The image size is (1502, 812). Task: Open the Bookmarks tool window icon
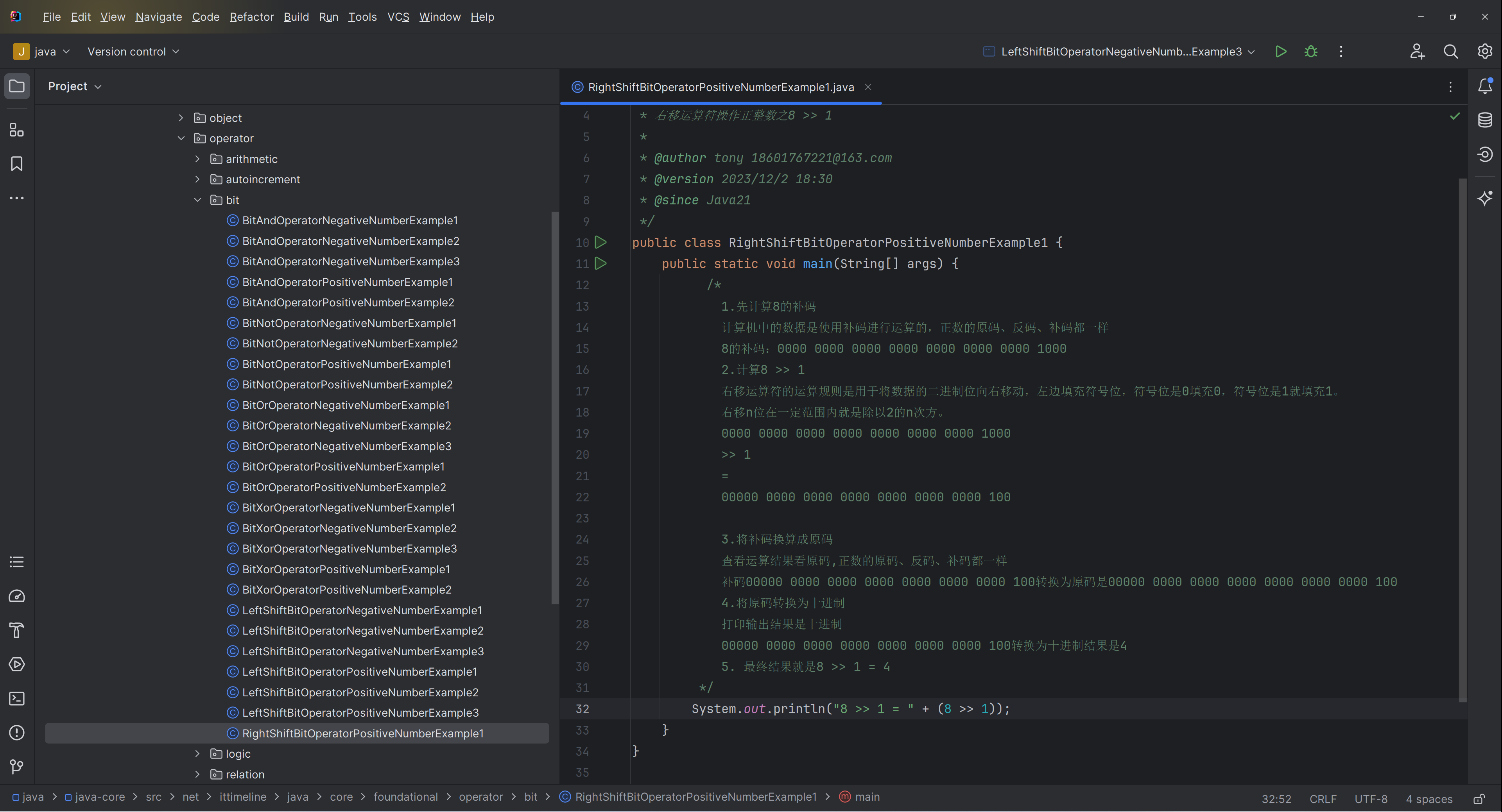pos(17,164)
